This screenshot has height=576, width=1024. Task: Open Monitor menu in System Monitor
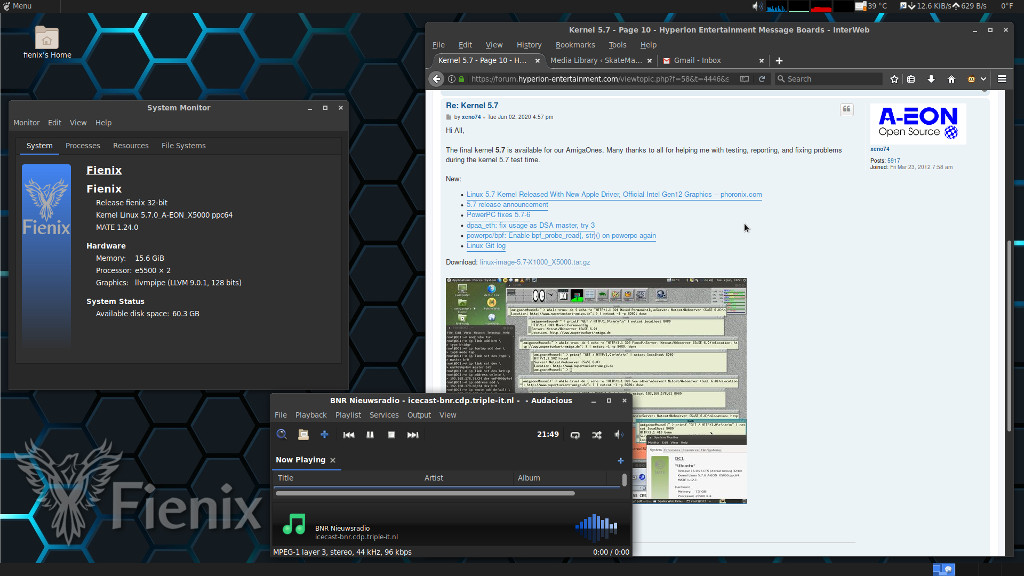click(x=26, y=123)
